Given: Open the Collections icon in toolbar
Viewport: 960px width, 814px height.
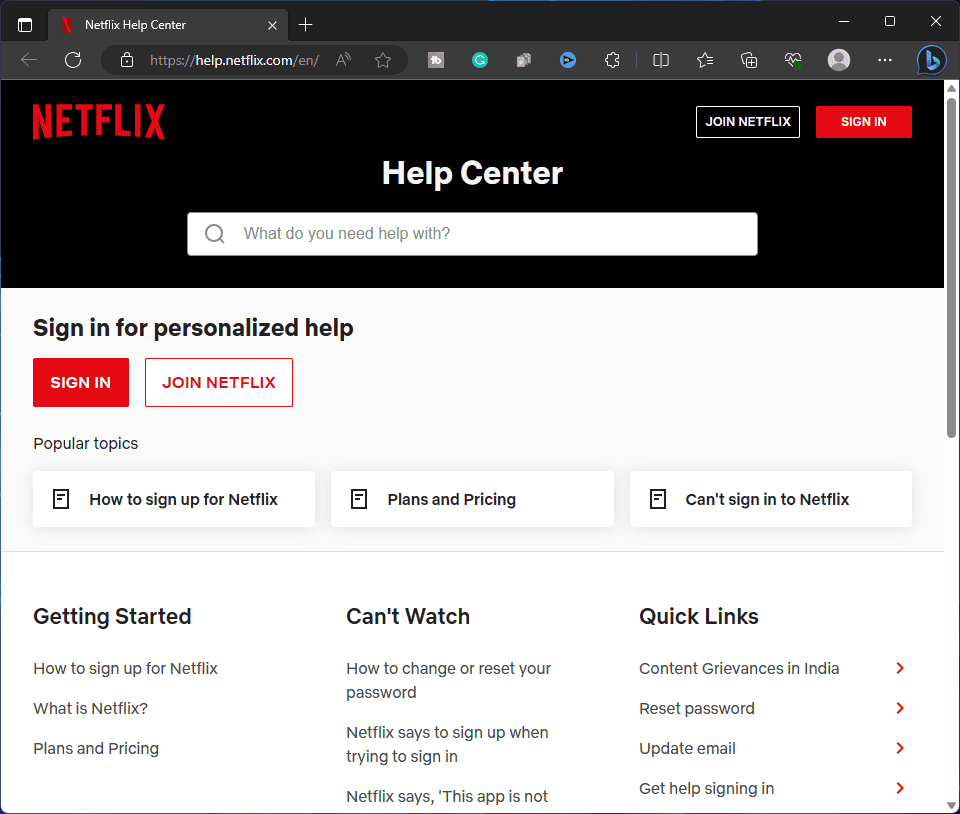Looking at the screenshot, I should pos(749,60).
